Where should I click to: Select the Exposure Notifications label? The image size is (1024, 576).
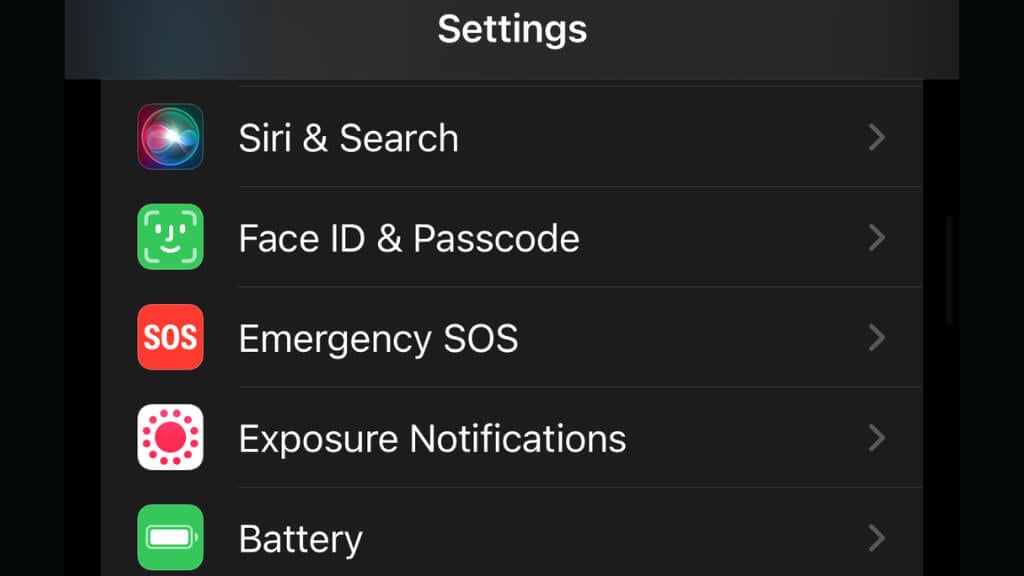click(432, 439)
